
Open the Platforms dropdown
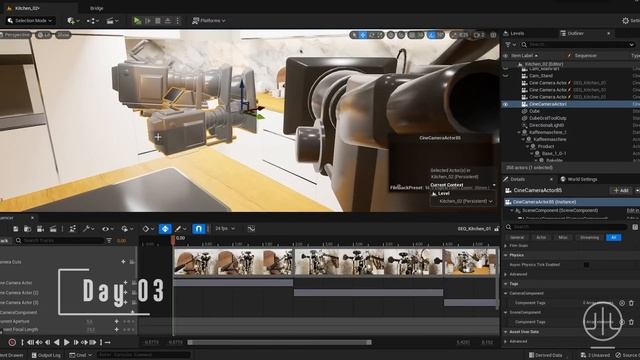coord(209,20)
